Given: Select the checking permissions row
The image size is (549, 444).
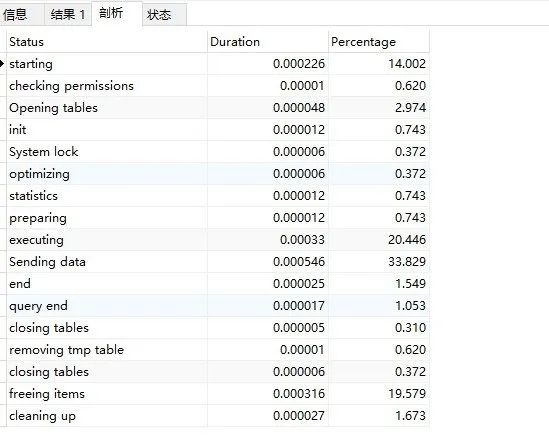Looking at the screenshot, I should point(218,86).
